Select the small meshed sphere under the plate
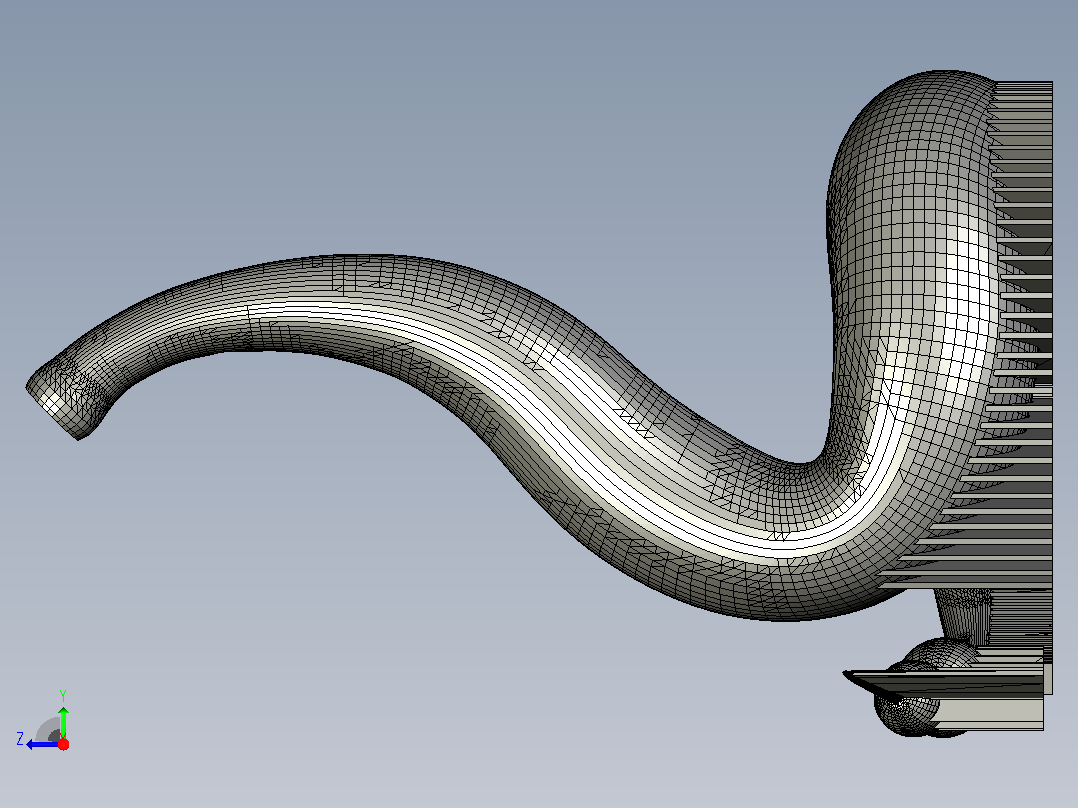The image size is (1078, 808). pyautogui.click(x=906, y=715)
